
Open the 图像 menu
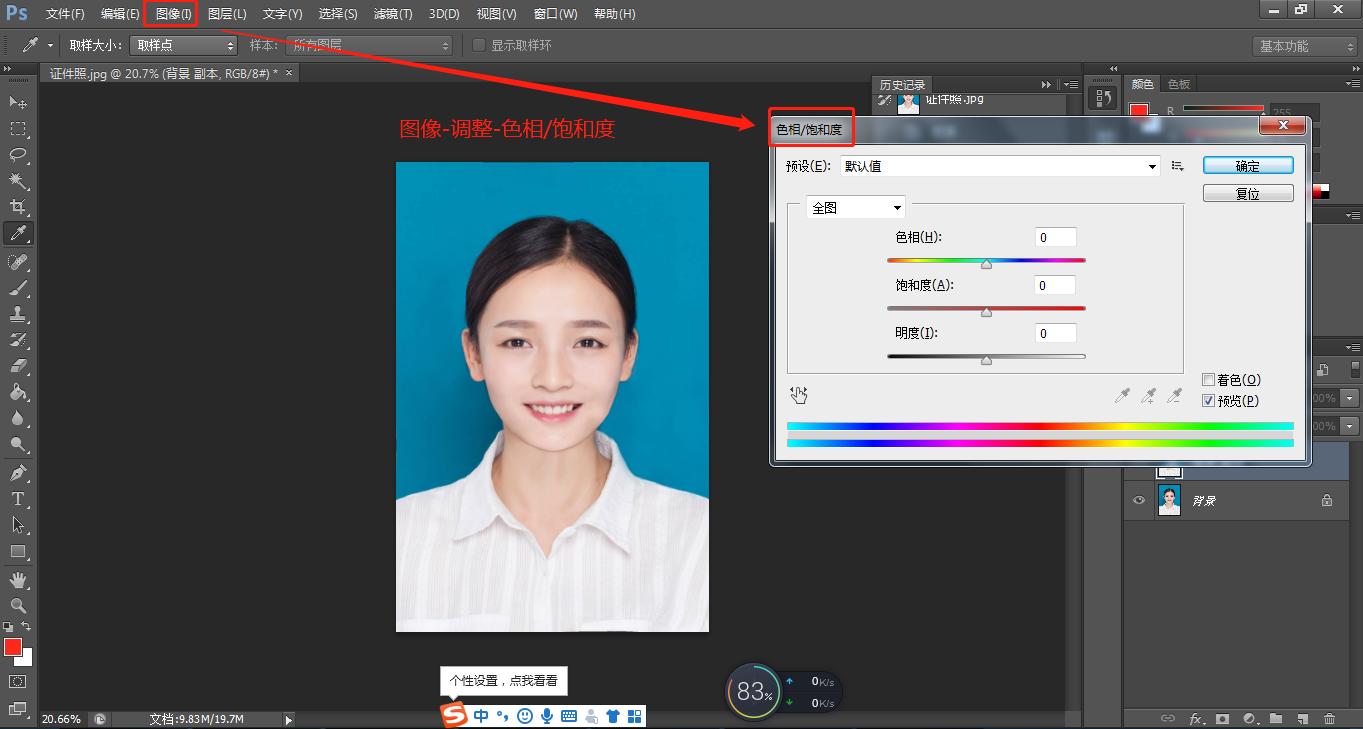pos(172,14)
